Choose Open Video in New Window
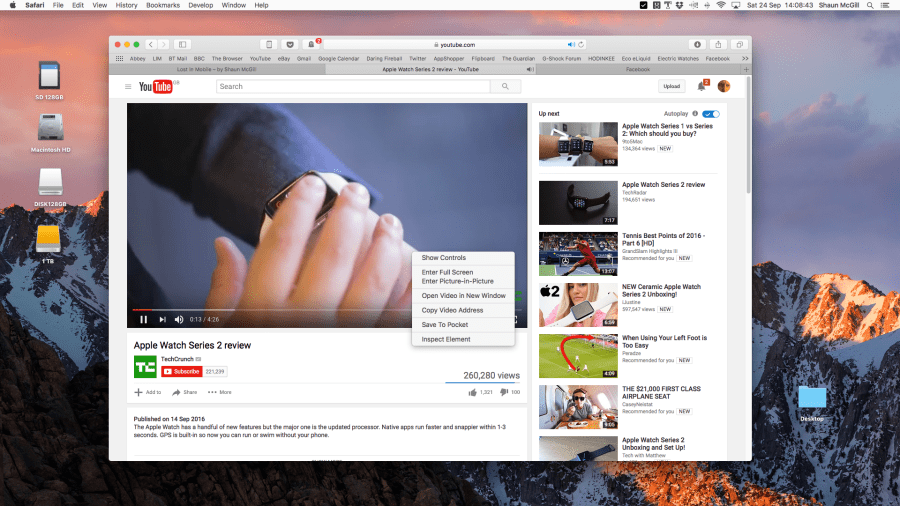This screenshot has height=506, width=900. pos(463,296)
